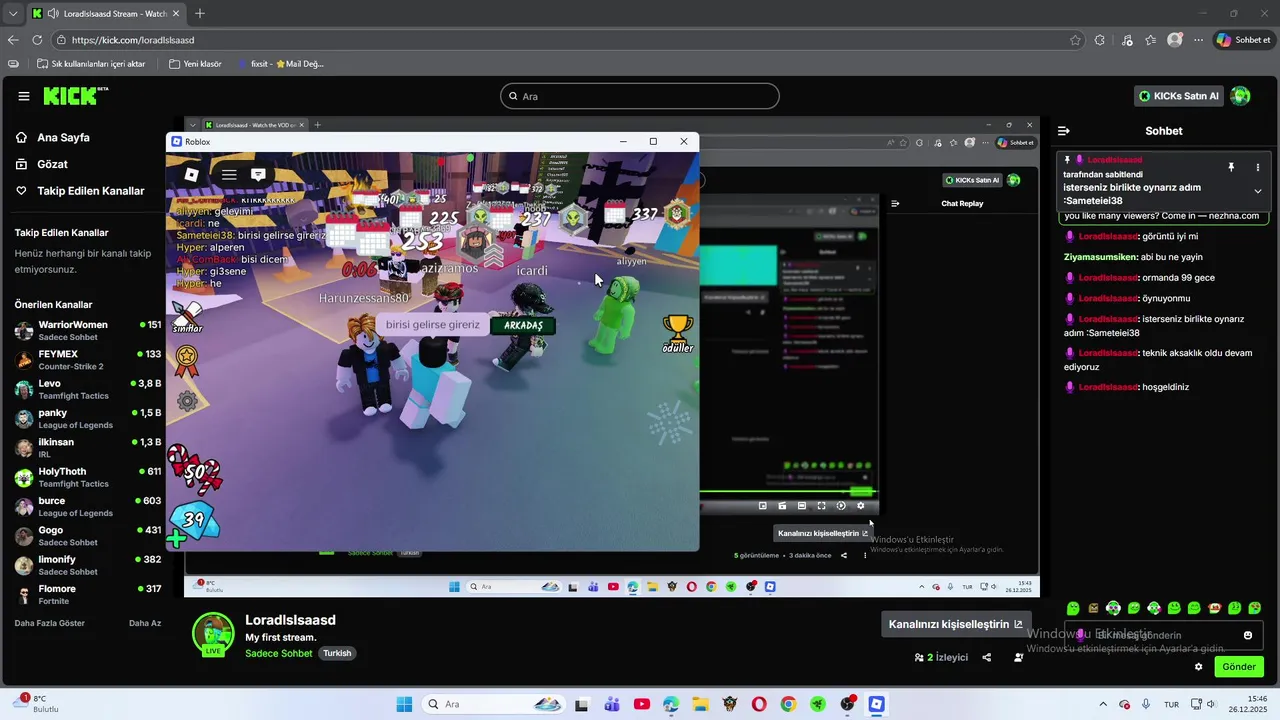Viewport: 1280px width, 720px height.
Task: Open HolyThoth recommended channel
Action: tap(88, 477)
